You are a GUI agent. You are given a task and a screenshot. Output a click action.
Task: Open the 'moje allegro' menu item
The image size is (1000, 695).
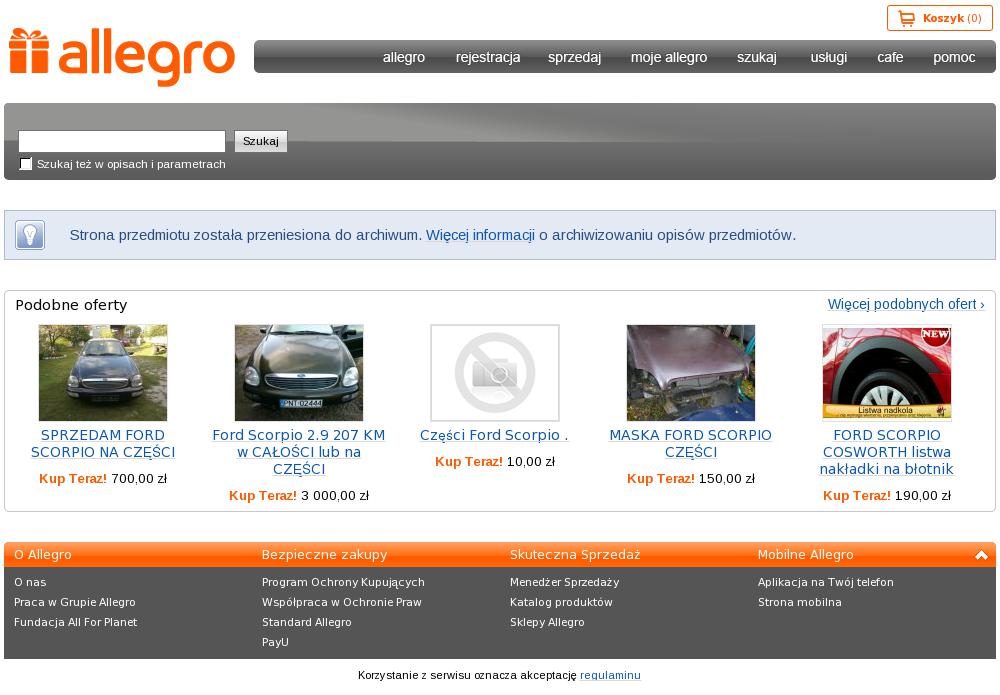[x=669, y=57]
